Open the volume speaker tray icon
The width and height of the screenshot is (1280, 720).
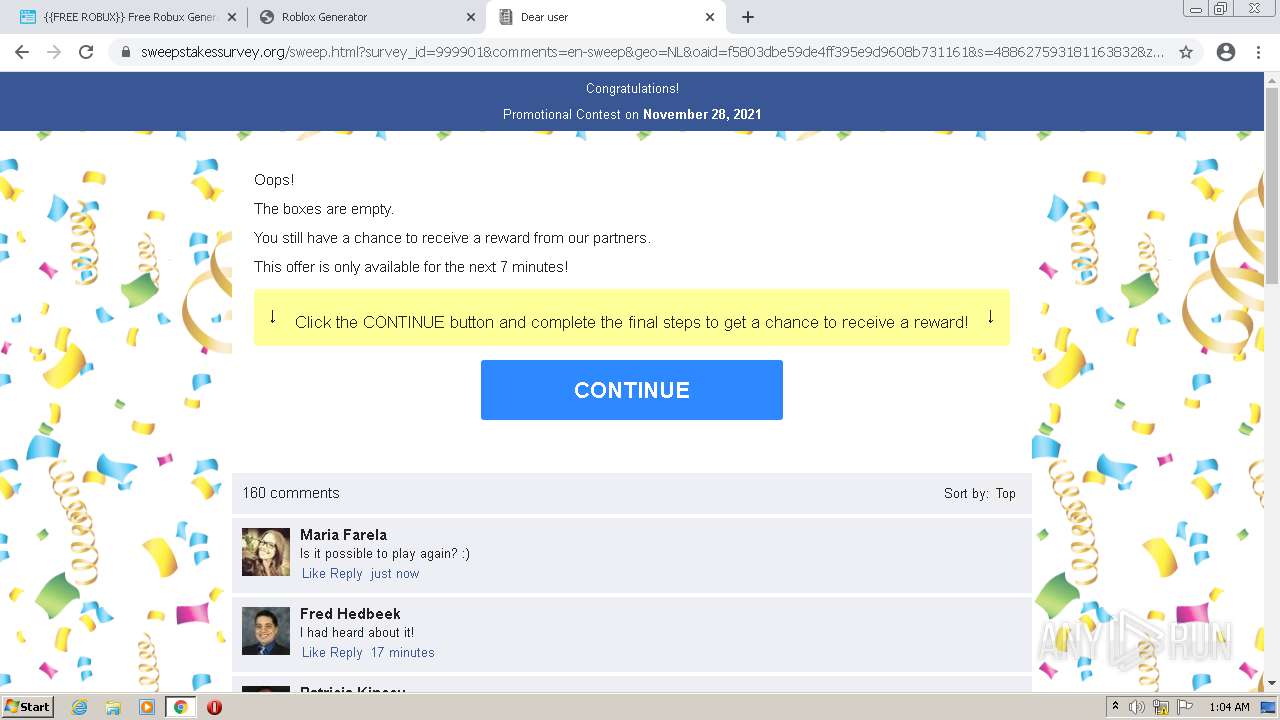point(1137,707)
